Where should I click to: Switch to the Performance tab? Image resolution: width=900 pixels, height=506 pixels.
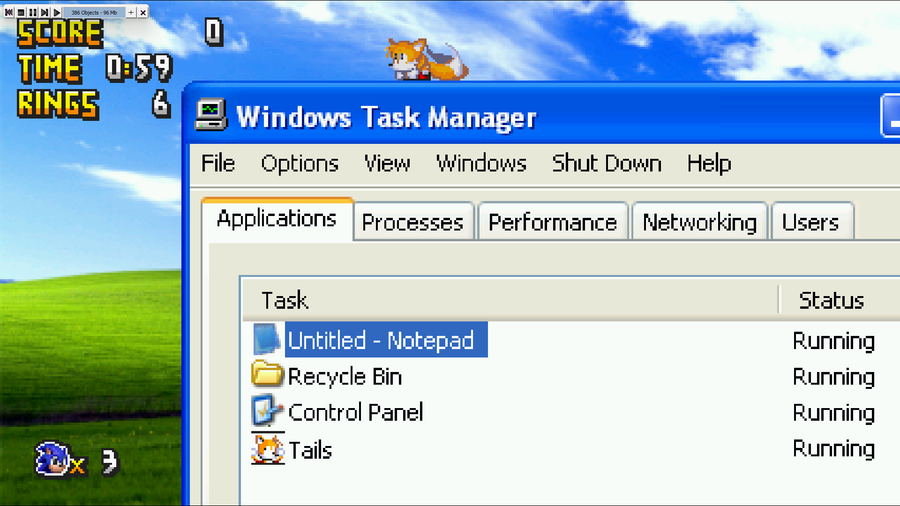pos(552,221)
